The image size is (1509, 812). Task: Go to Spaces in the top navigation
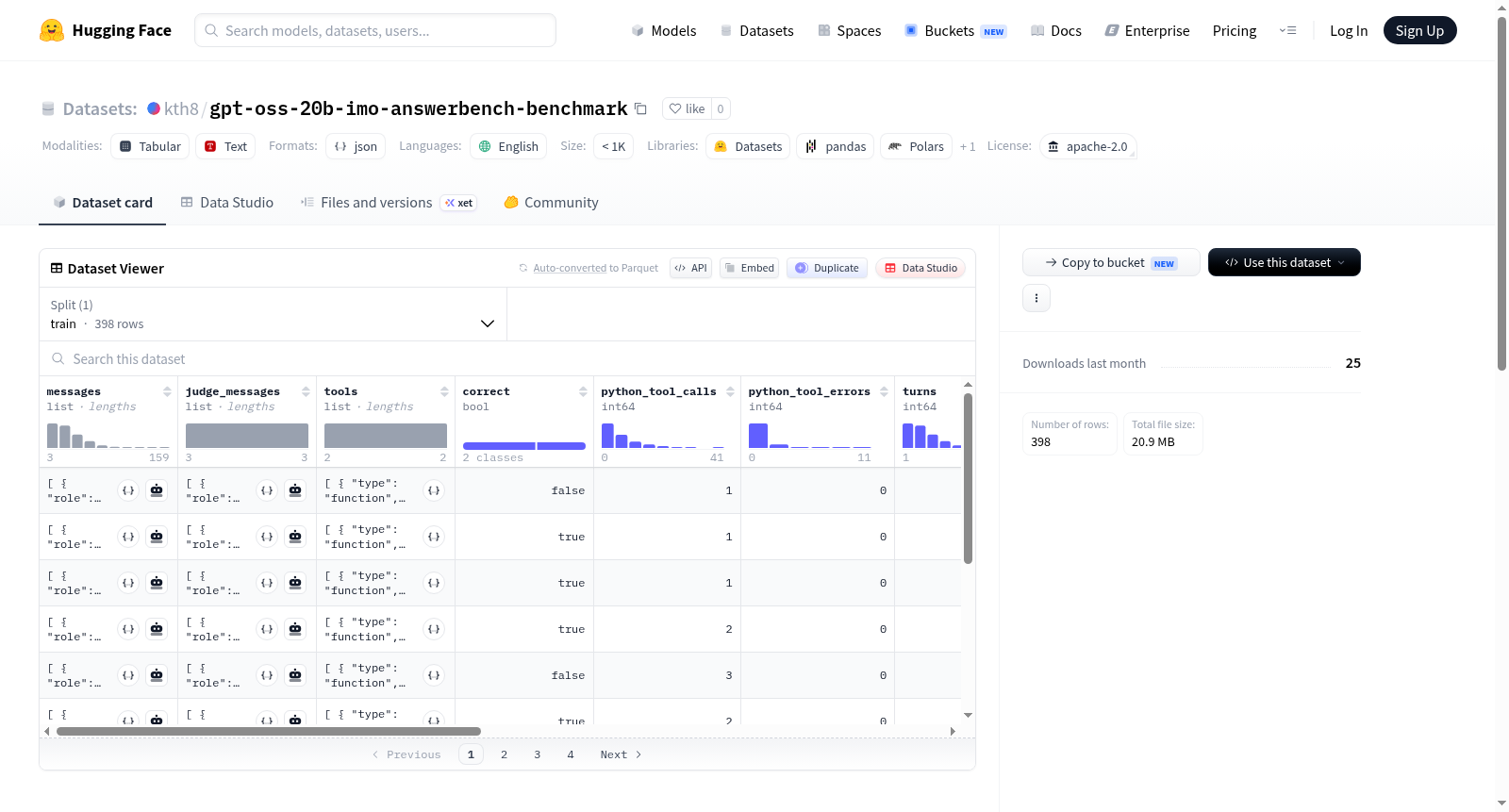[x=849, y=30]
